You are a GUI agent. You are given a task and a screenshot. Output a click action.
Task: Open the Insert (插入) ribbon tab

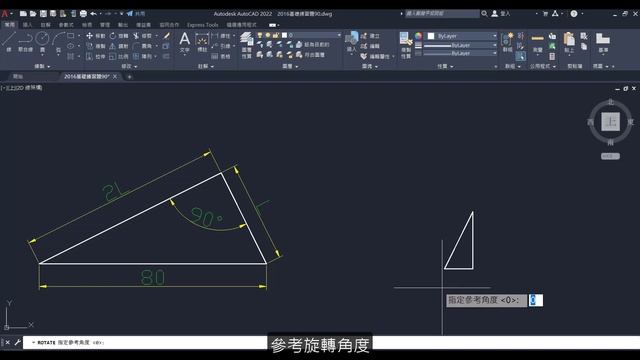click(x=27, y=25)
